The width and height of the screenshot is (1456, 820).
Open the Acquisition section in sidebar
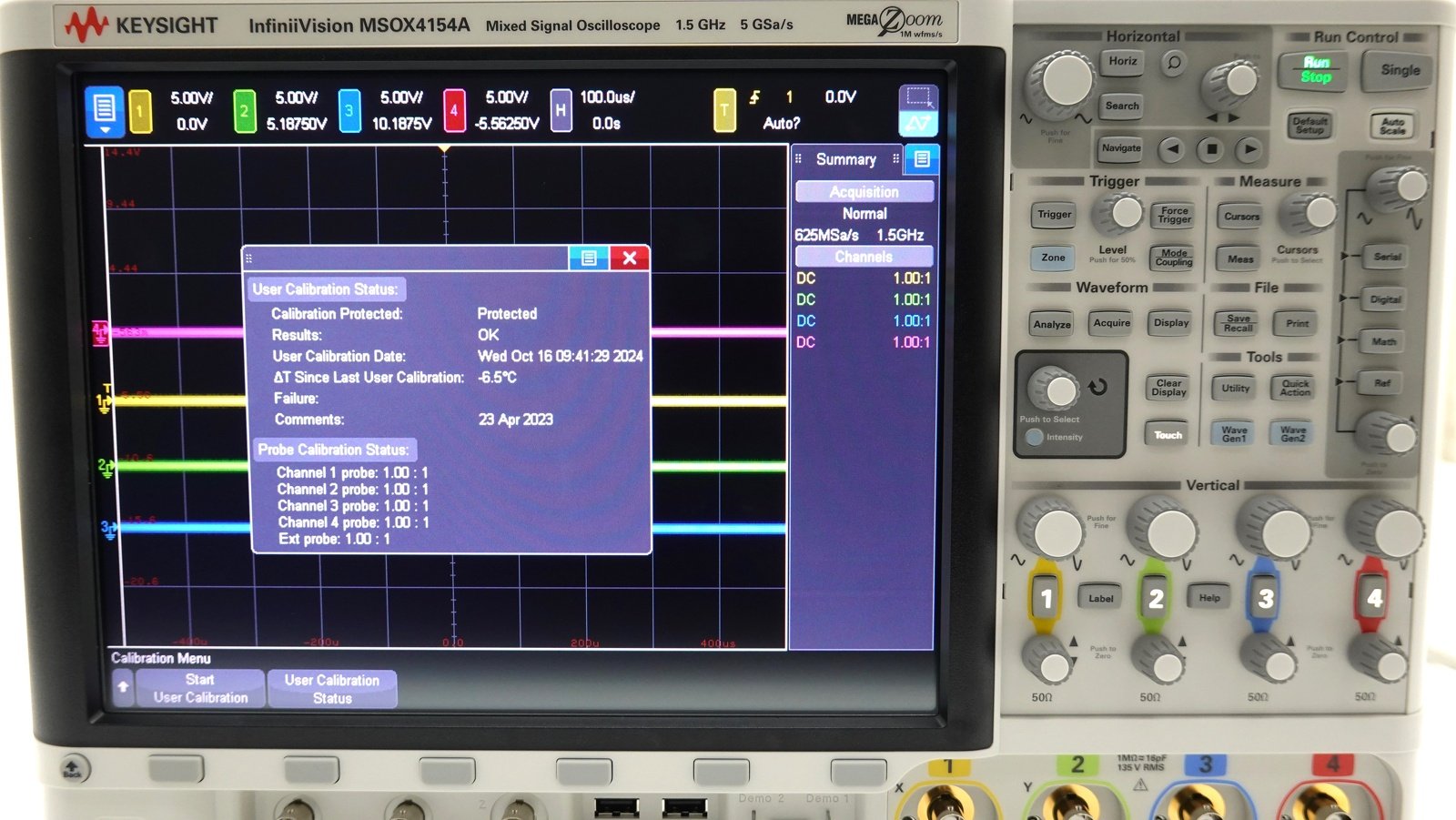[864, 192]
